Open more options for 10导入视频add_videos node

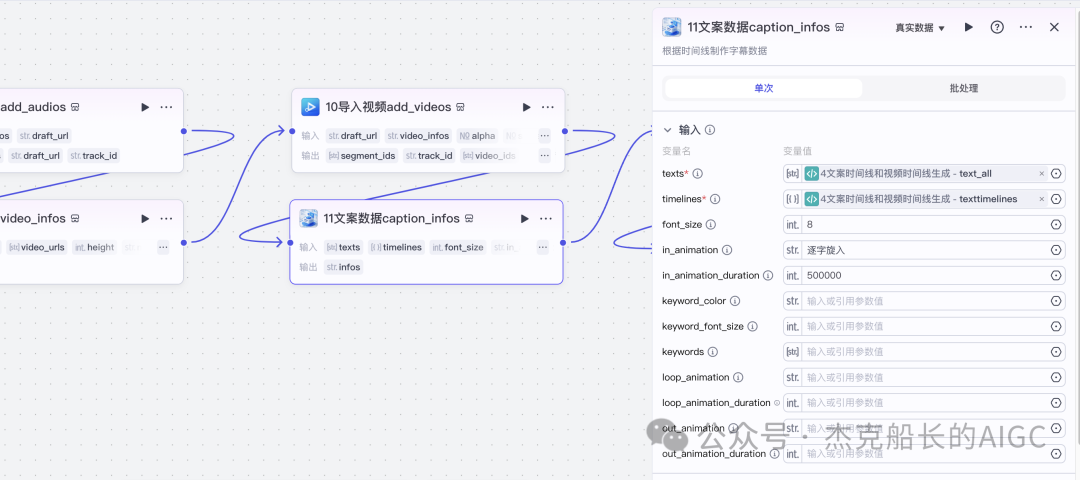pos(548,107)
